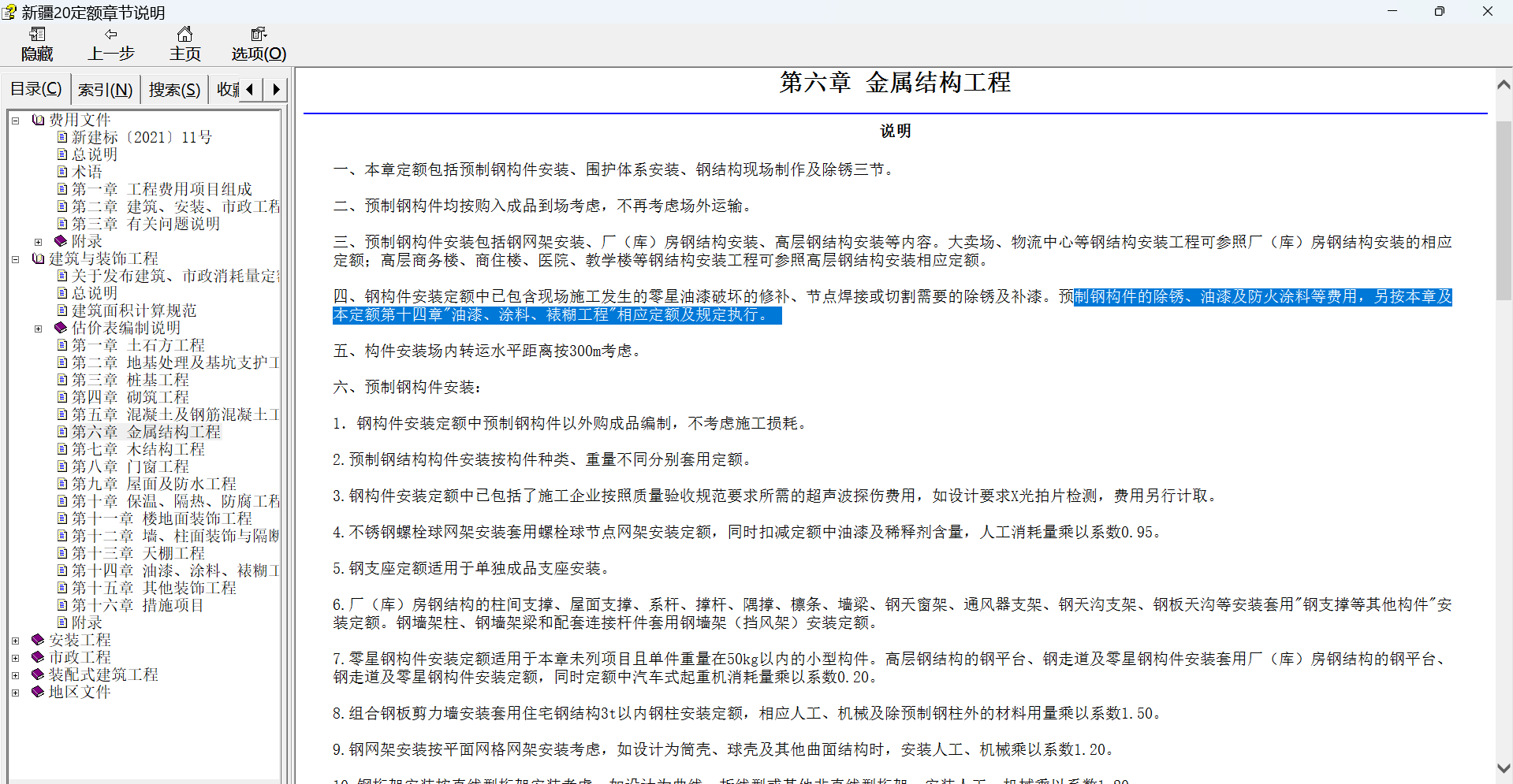Expand the 装配式建筑工程 tree node

[x=15, y=675]
